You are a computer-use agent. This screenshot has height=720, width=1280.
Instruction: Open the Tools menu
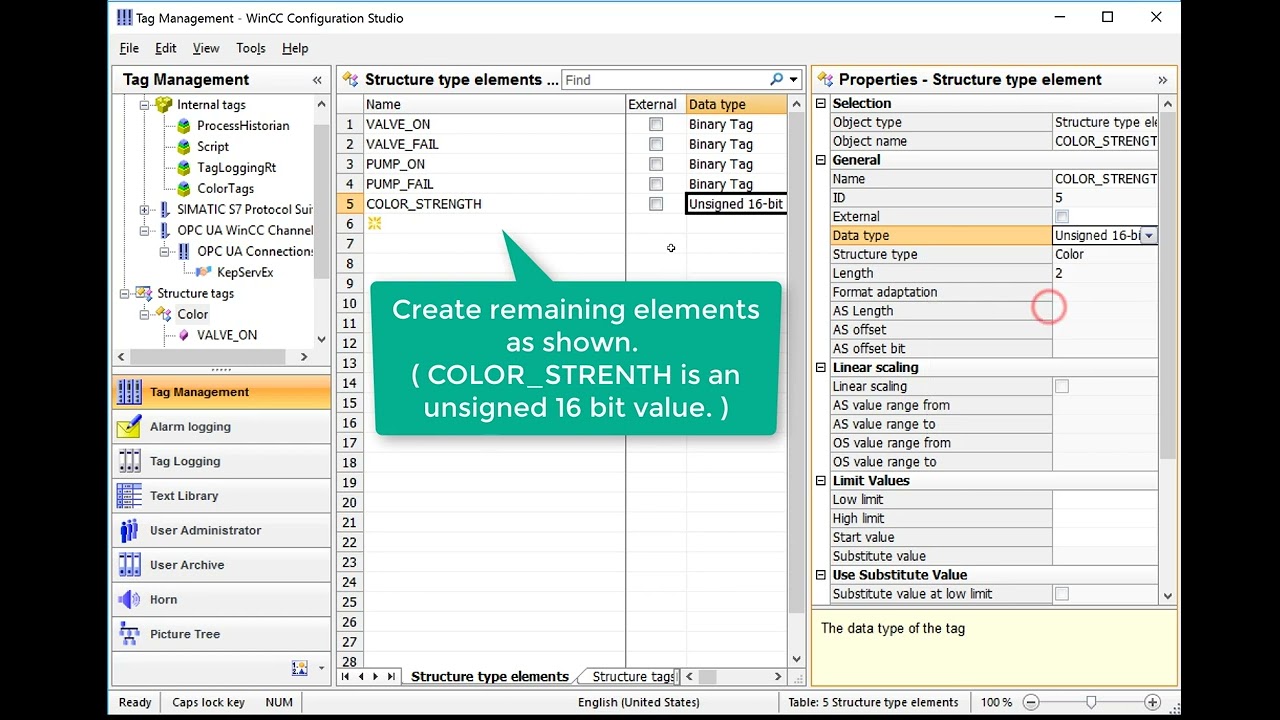point(251,48)
